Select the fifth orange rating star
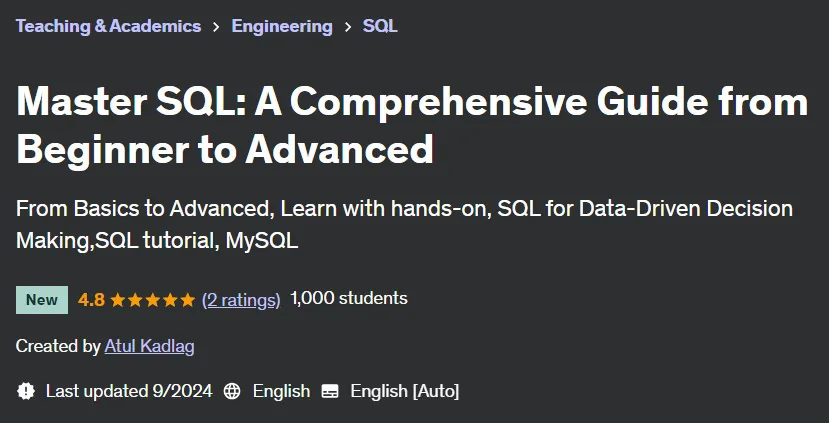Viewport: 829px width, 423px height. 188,300
